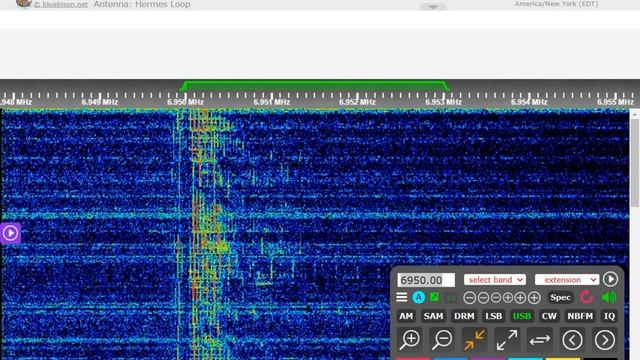Open the bluebison.net link

coord(61,5)
